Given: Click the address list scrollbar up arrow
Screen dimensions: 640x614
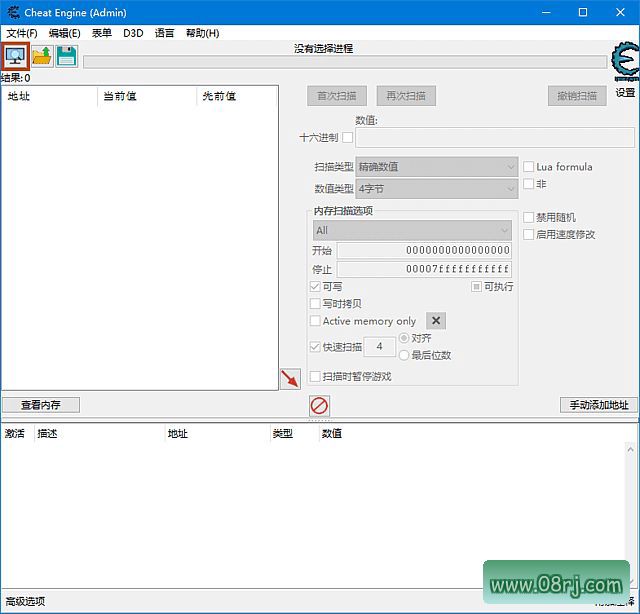Looking at the screenshot, I should coord(631,449).
